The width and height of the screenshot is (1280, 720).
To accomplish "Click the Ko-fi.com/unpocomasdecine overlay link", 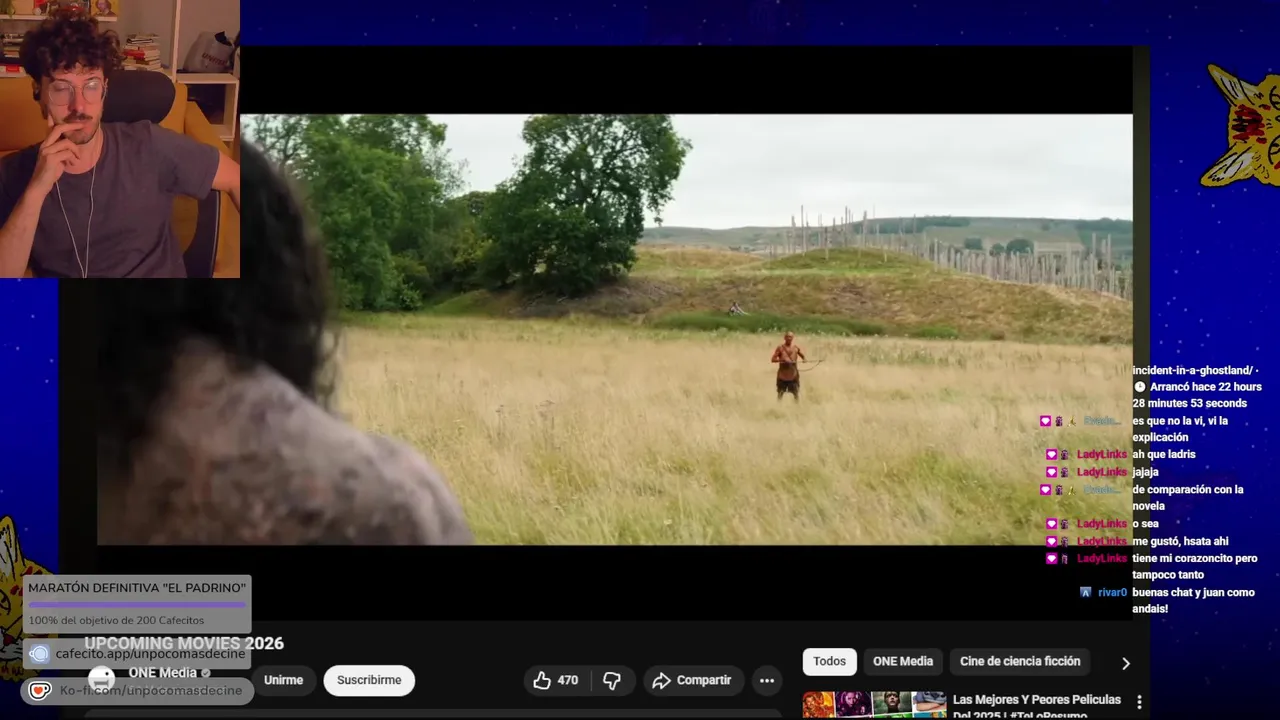I will click(x=150, y=691).
